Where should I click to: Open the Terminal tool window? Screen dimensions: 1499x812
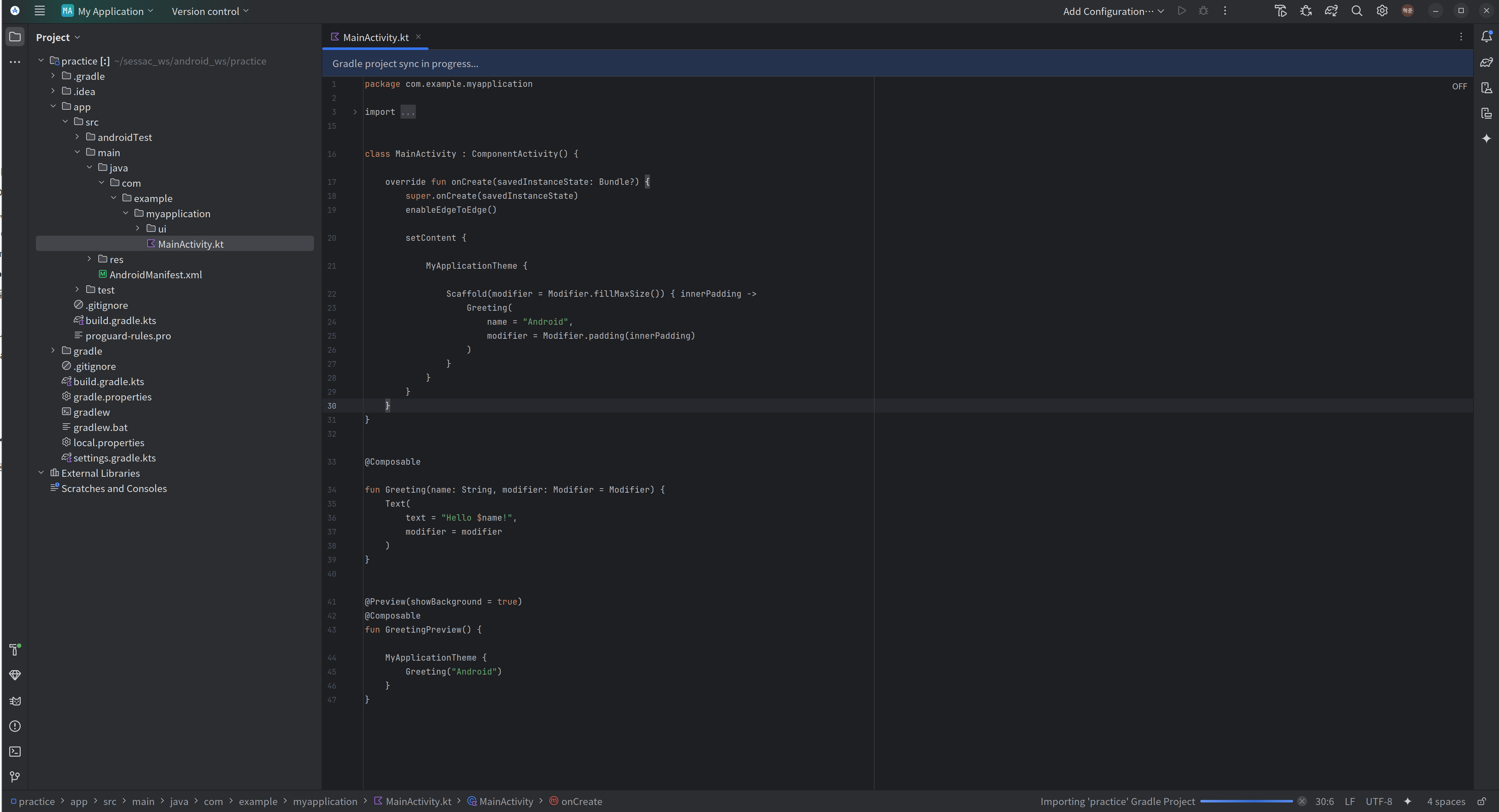point(15,752)
